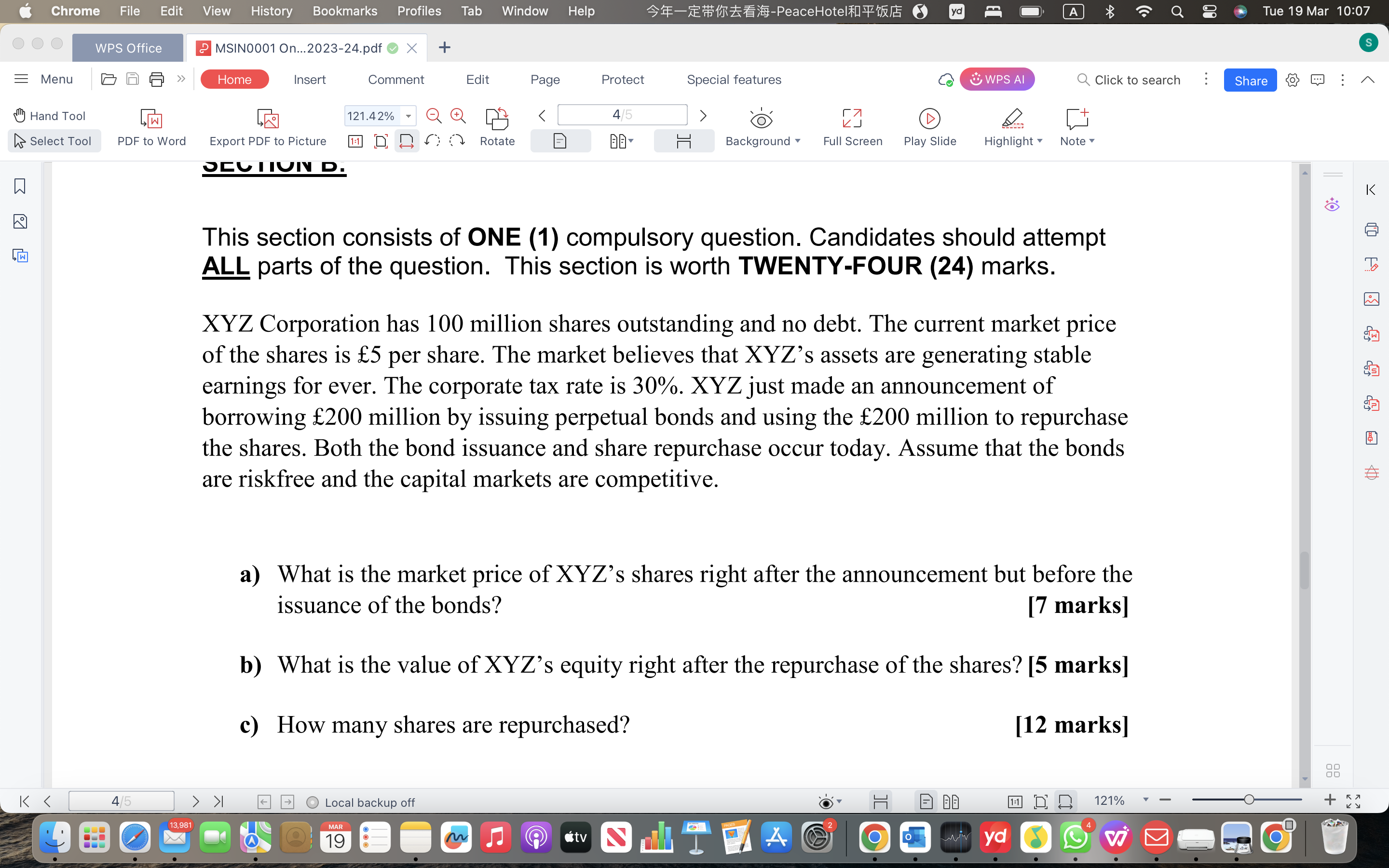This screenshot has height=868, width=1389.
Task: Switch to the Comment tab
Action: pyautogui.click(x=396, y=79)
